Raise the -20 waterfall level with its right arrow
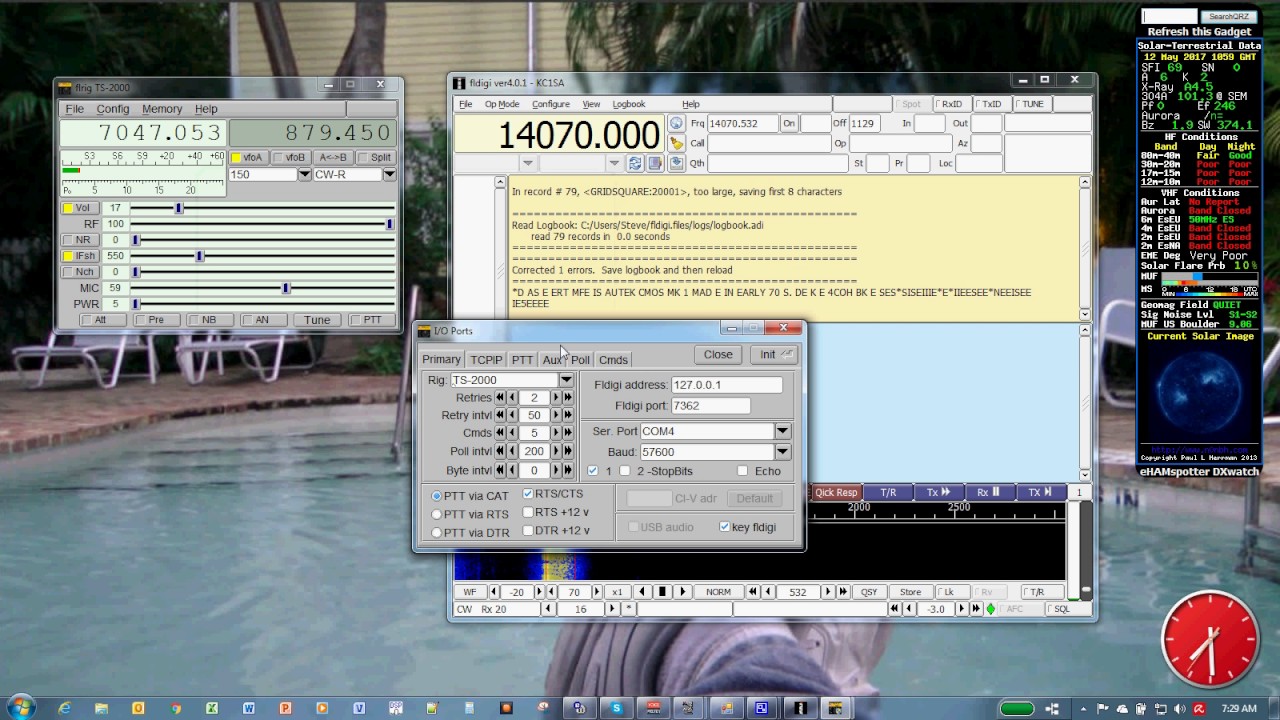This screenshot has height=720, width=1280. (x=537, y=592)
